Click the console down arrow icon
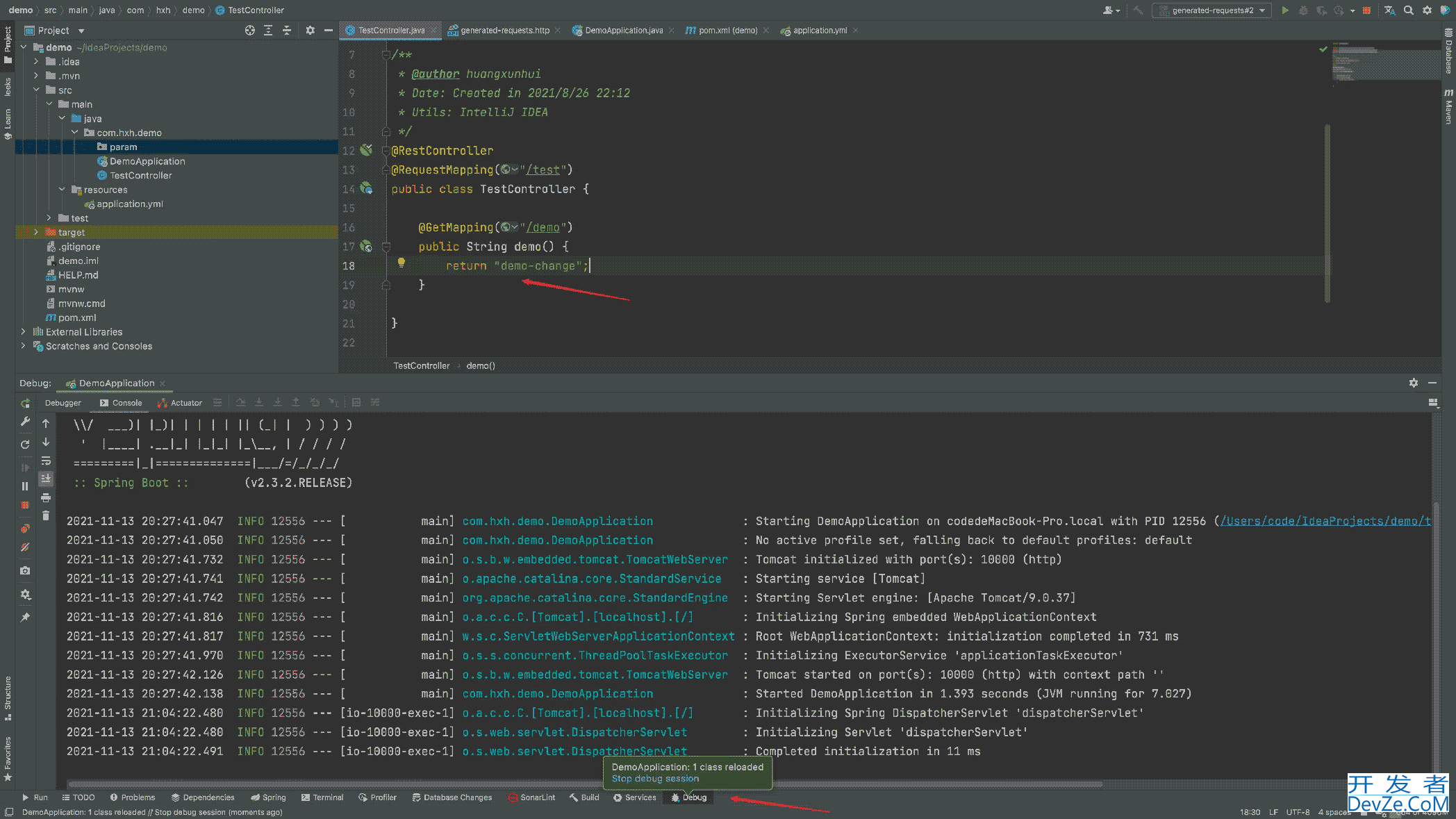Viewport: 1456px width, 819px height. (46, 442)
